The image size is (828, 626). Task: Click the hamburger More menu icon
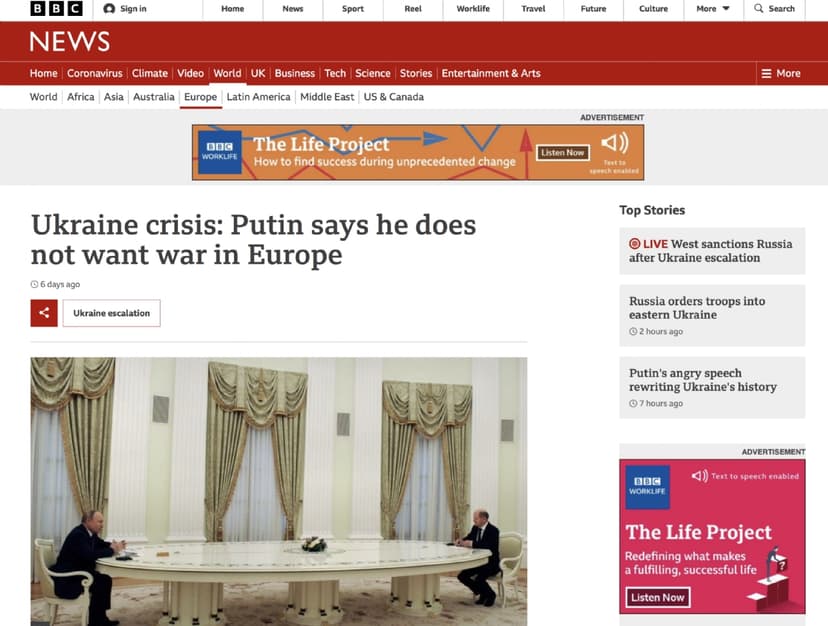tap(766, 73)
